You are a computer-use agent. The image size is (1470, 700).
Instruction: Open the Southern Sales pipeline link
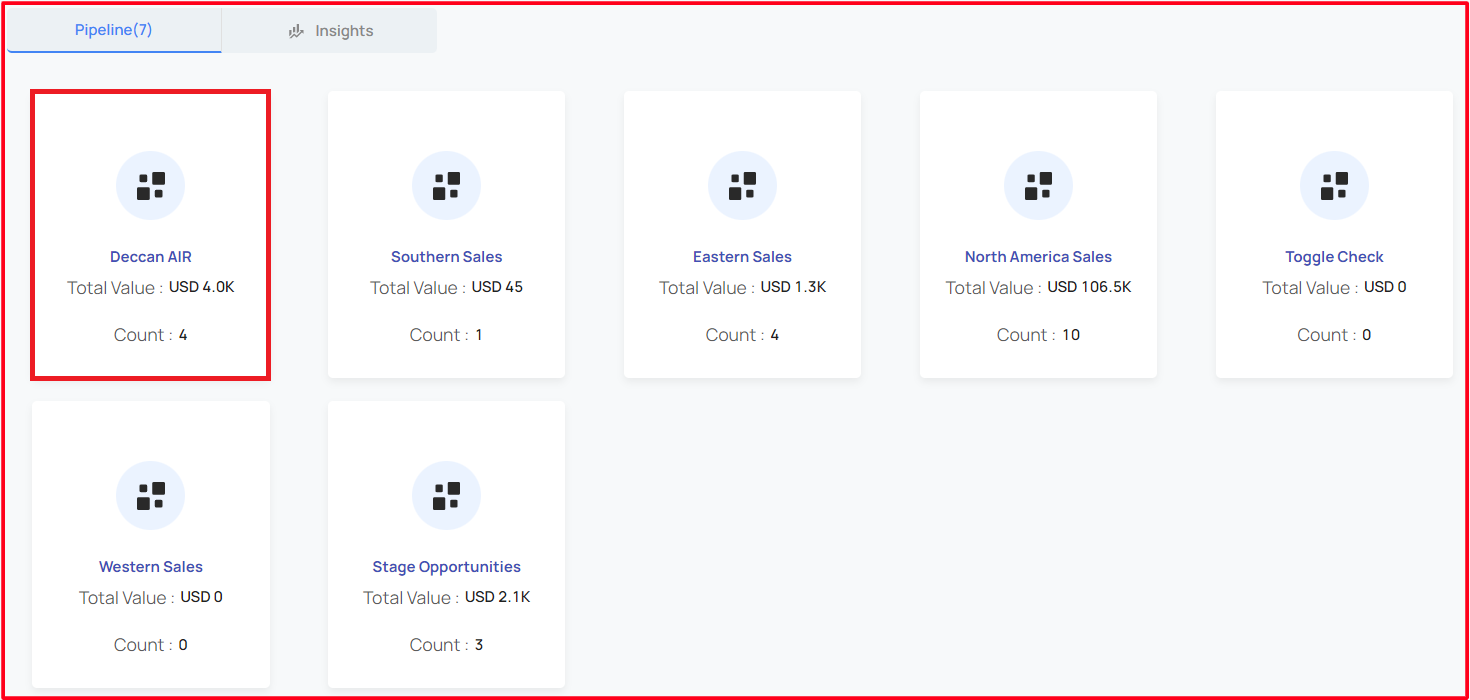pyautogui.click(x=447, y=257)
